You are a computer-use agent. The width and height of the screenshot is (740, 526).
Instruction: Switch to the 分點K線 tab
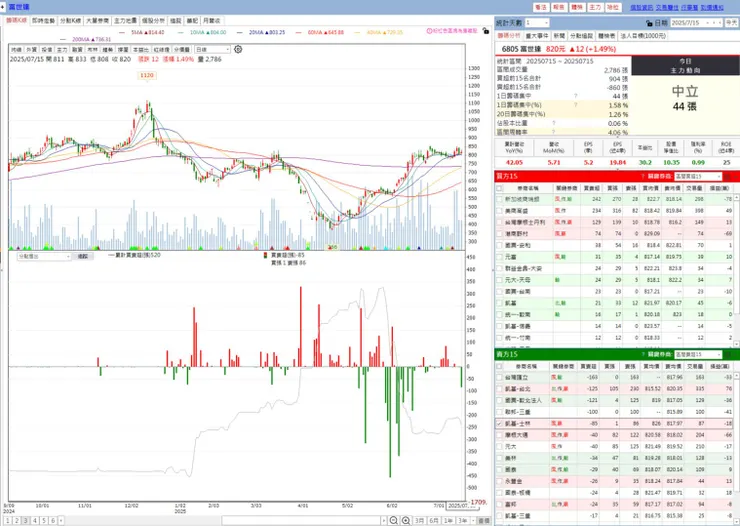point(70,21)
